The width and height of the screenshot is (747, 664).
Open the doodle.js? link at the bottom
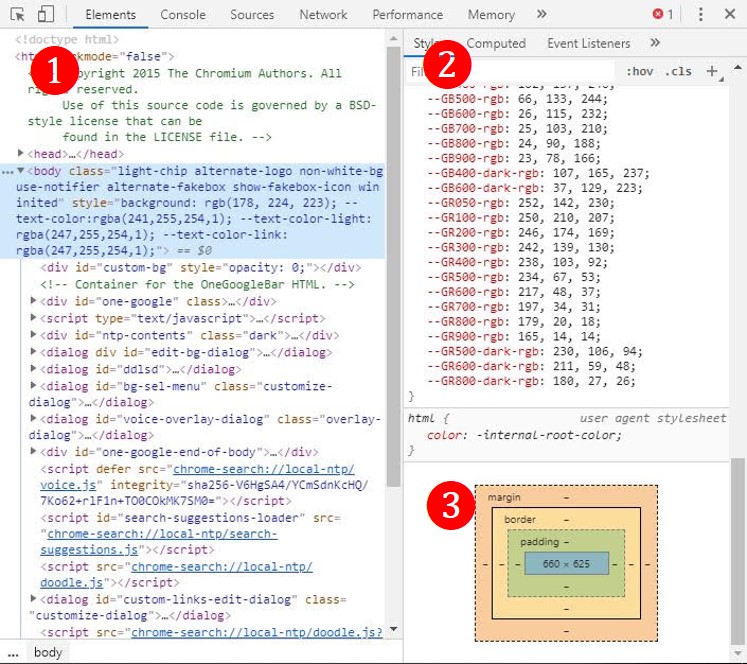pyautogui.click(x=257, y=632)
